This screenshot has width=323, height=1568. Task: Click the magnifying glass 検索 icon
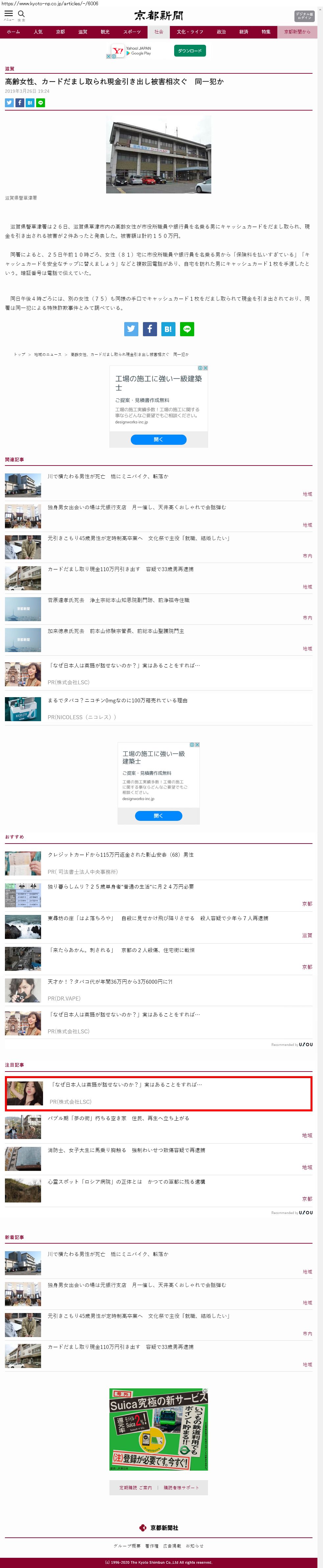coord(21,13)
